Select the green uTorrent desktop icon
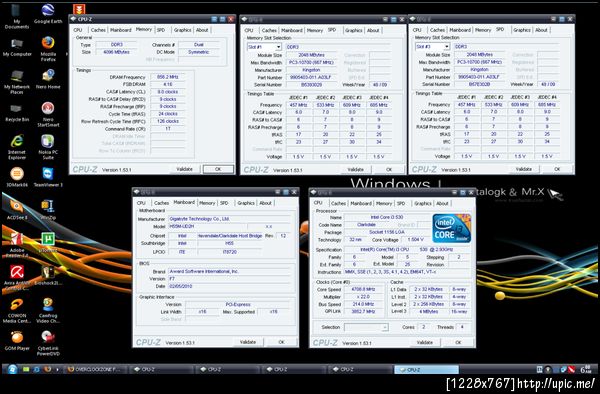This screenshot has width=600, height=394. 48,243
